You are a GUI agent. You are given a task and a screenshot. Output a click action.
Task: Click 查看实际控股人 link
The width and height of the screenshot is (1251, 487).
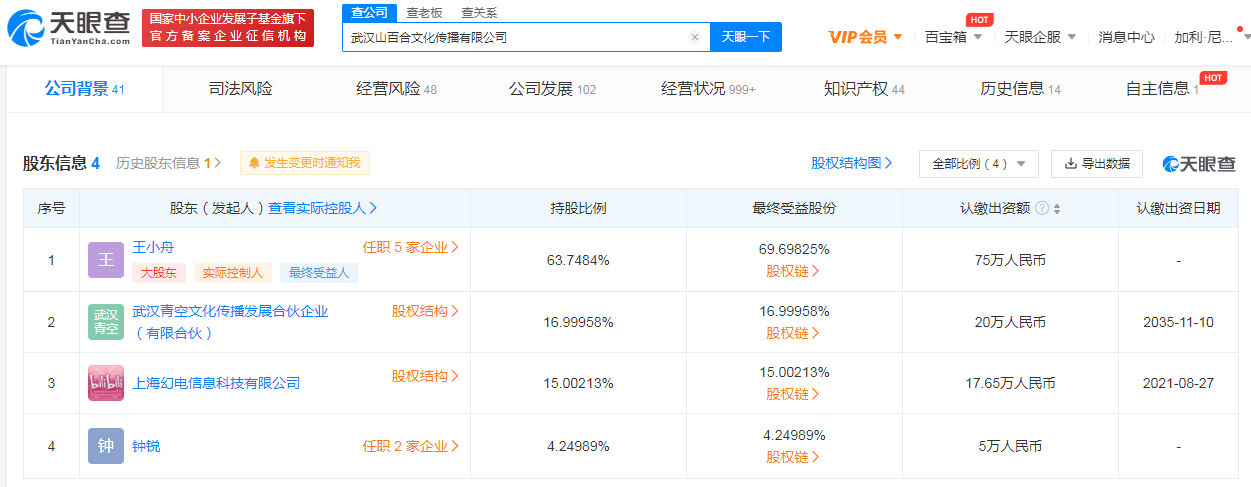[322, 208]
